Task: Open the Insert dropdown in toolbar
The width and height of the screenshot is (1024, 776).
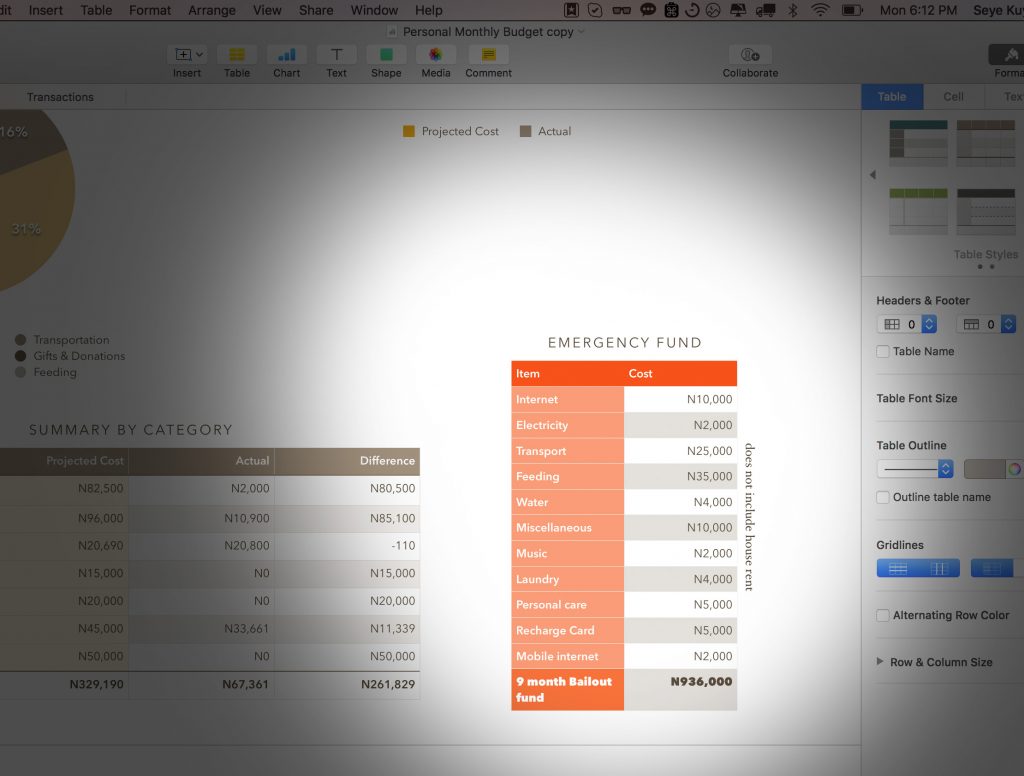Action: (187, 55)
